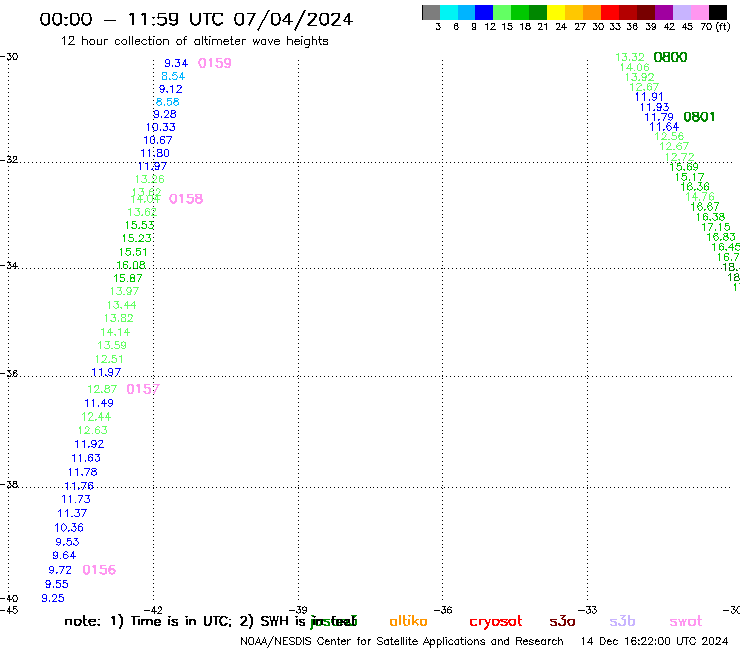Click the -39 longitude axis label
The width and height of the screenshot is (740, 650).
point(298,610)
